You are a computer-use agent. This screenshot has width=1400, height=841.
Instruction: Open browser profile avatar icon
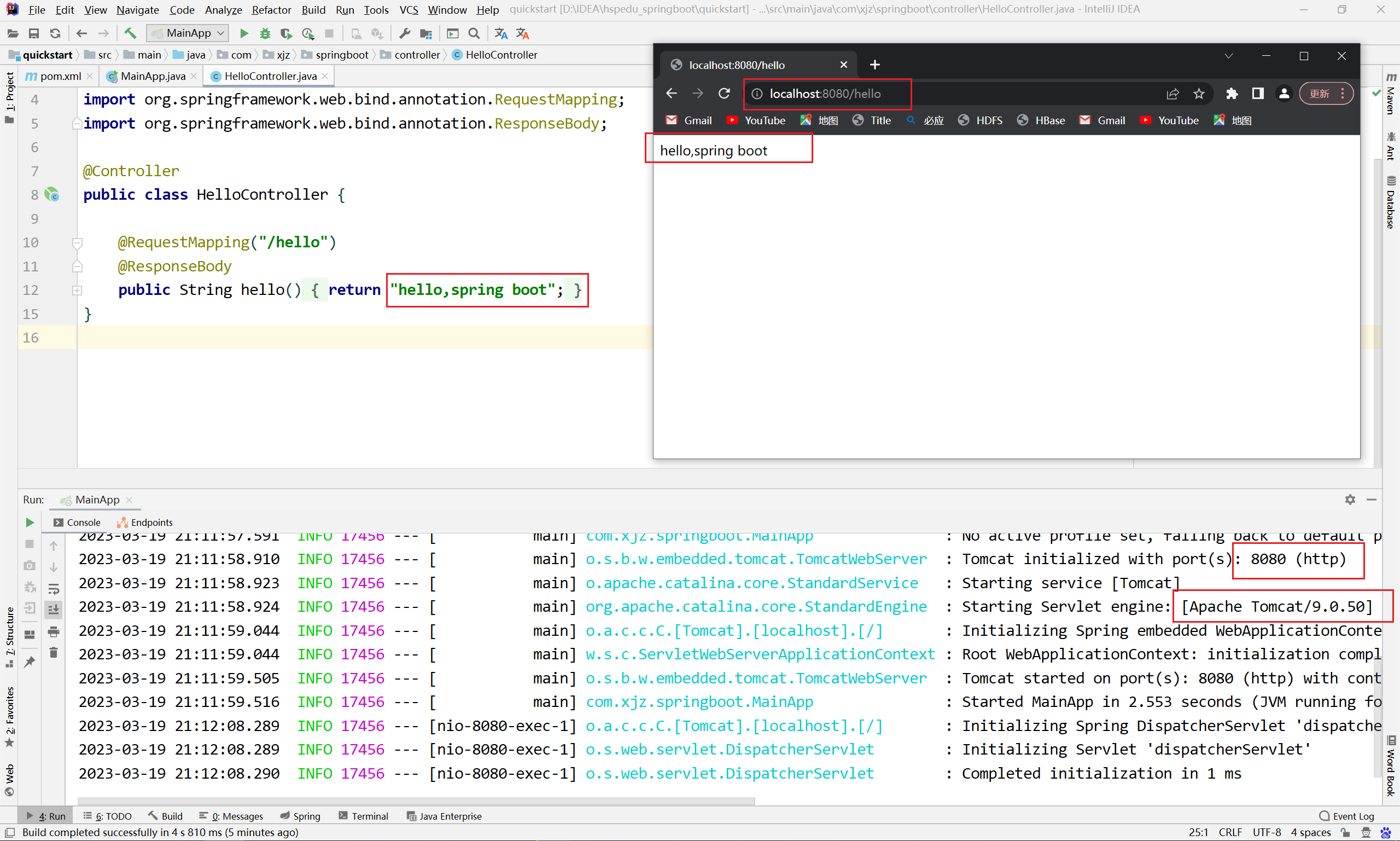(x=1284, y=94)
